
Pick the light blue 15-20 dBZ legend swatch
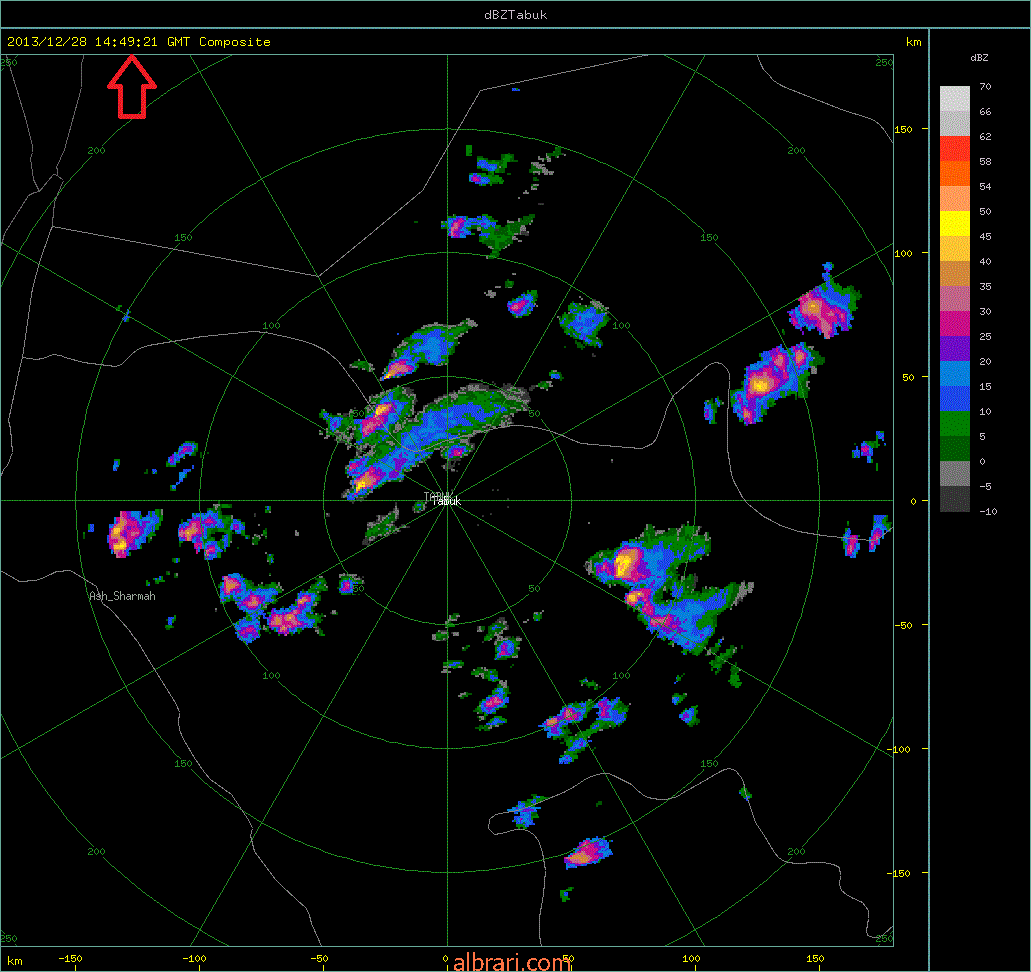tap(955, 374)
